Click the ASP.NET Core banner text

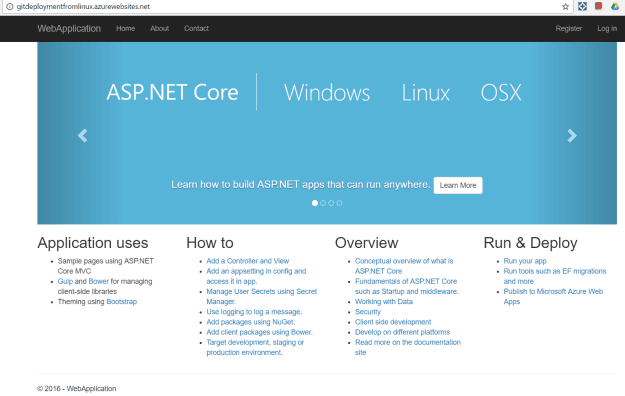[x=172, y=93]
